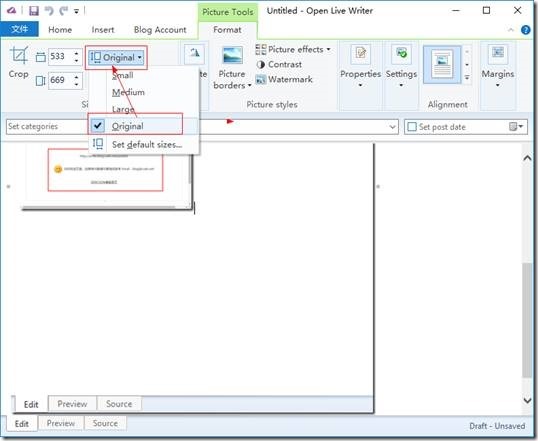Choose Large from the size menu
538x441 pixels.
pyautogui.click(x=123, y=109)
